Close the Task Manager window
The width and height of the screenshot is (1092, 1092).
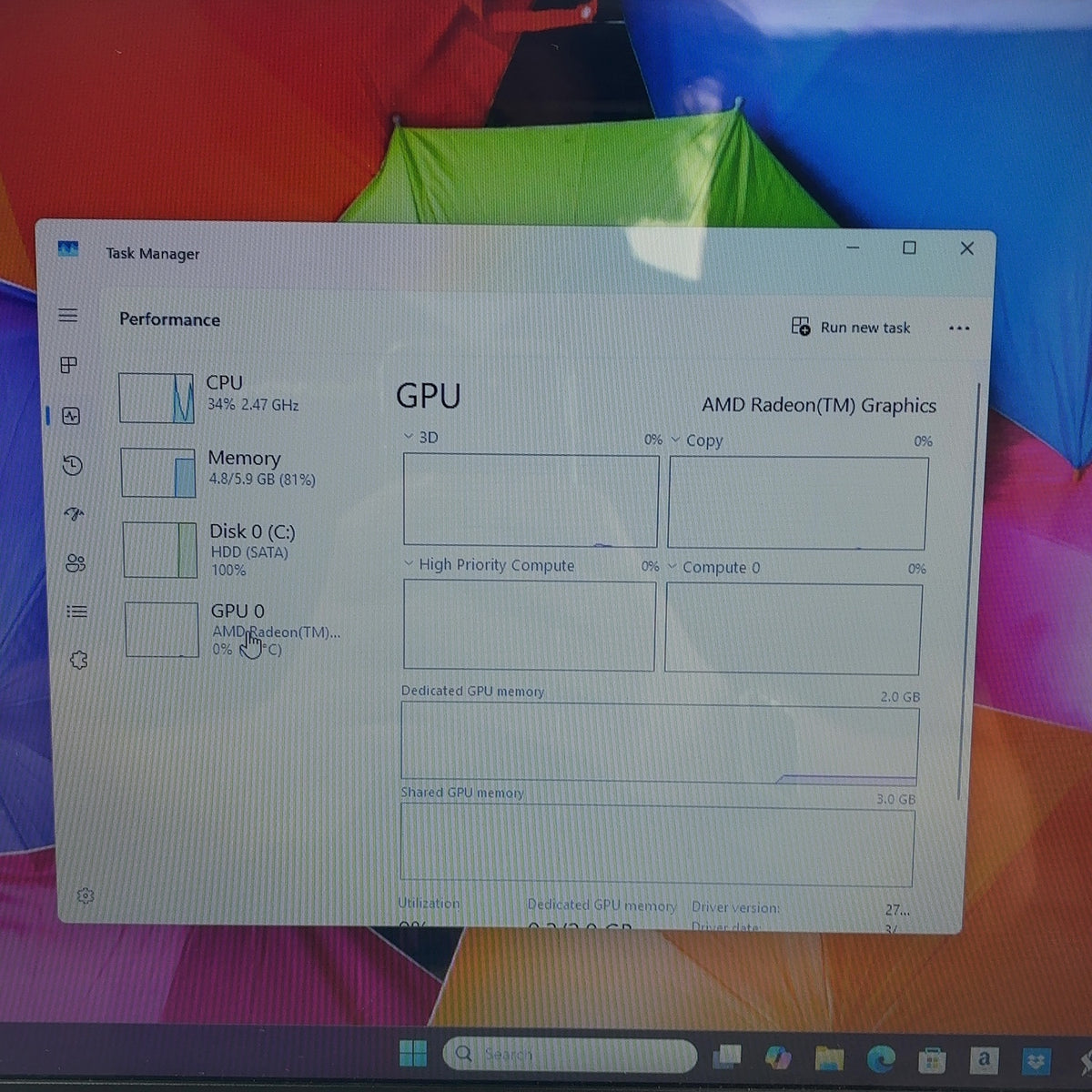coord(967,248)
